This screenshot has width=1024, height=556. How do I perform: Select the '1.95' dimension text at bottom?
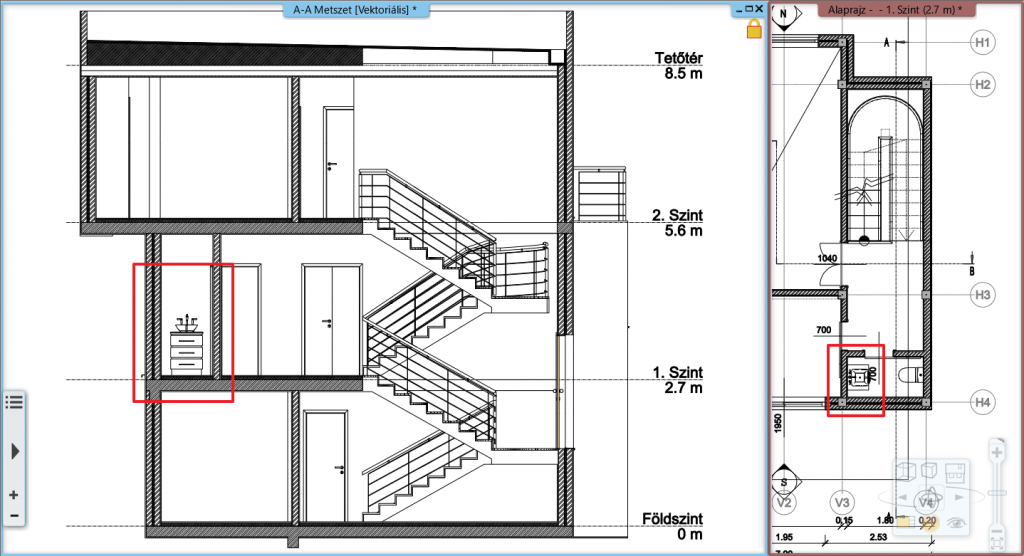(x=784, y=537)
